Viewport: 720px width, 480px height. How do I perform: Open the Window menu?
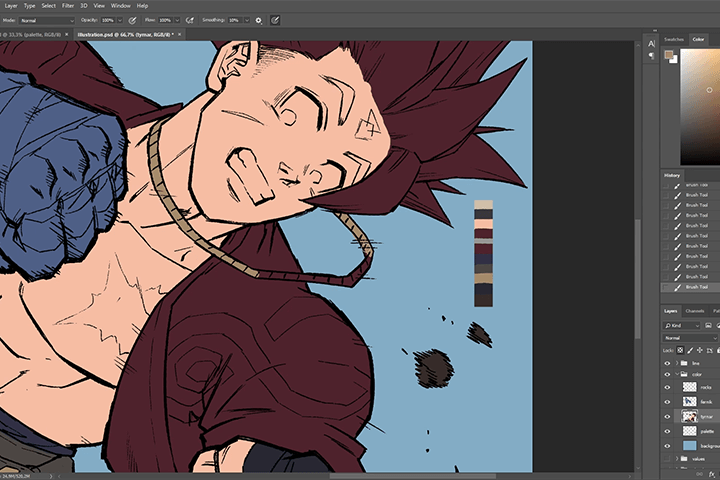121,6
